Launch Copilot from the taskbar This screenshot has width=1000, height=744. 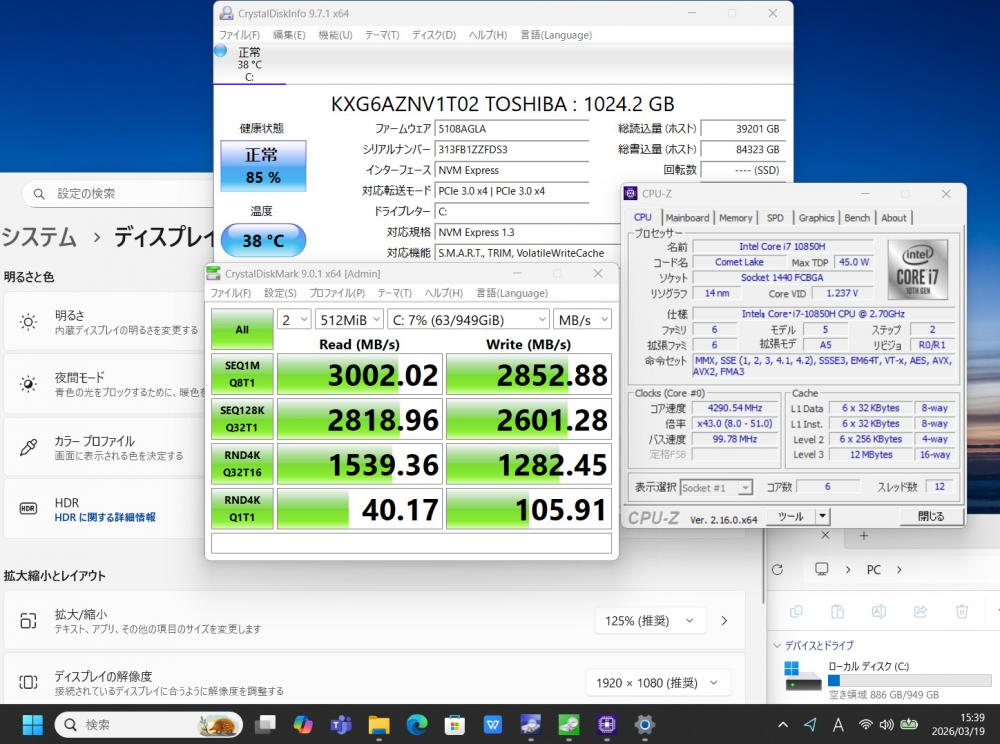click(x=303, y=724)
